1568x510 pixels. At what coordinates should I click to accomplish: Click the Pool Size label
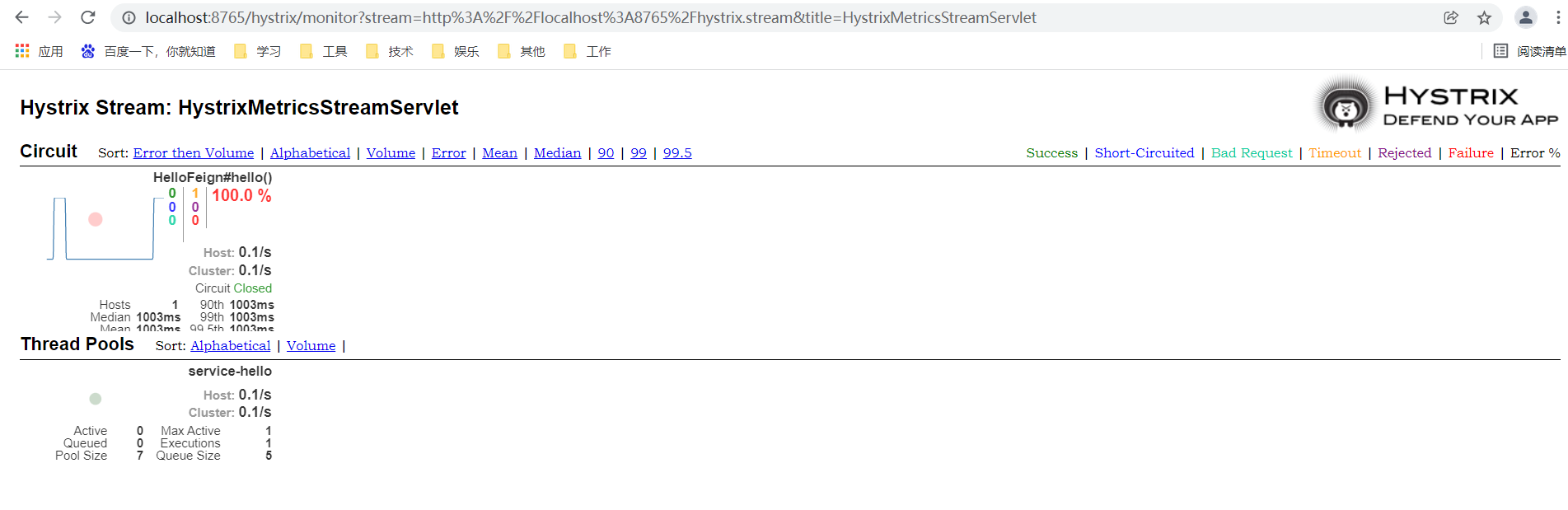pyautogui.click(x=81, y=456)
